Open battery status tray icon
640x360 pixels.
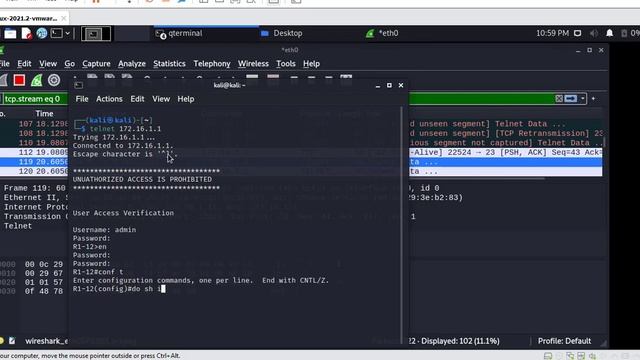click(624, 33)
